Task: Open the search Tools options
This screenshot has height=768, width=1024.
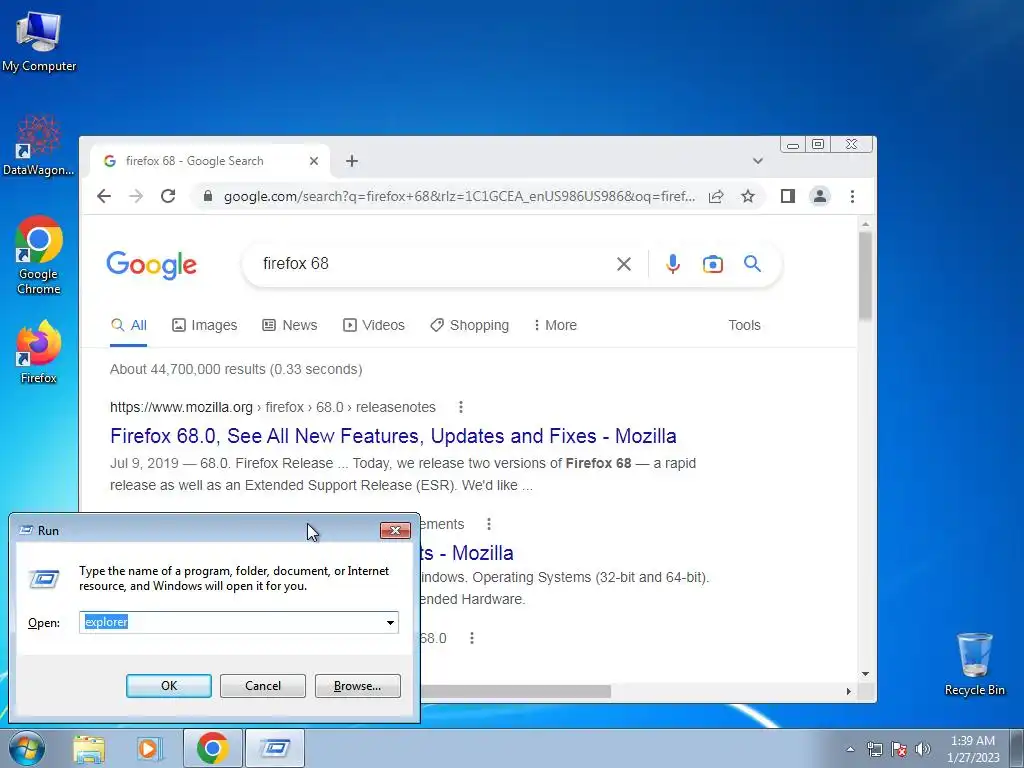Action: pos(744,325)
